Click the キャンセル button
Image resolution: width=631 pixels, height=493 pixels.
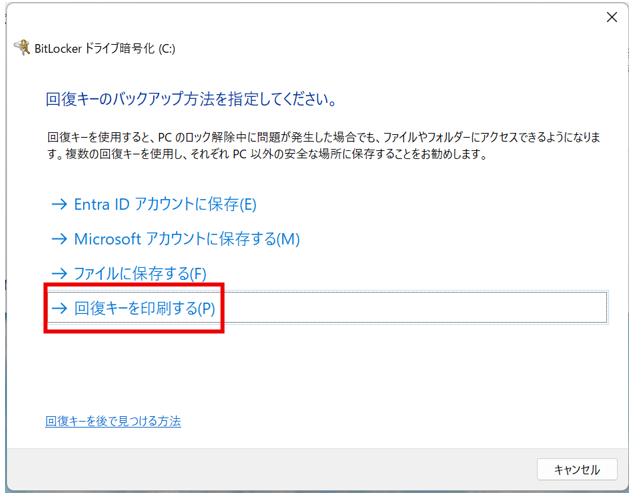(x=577, y=469)
